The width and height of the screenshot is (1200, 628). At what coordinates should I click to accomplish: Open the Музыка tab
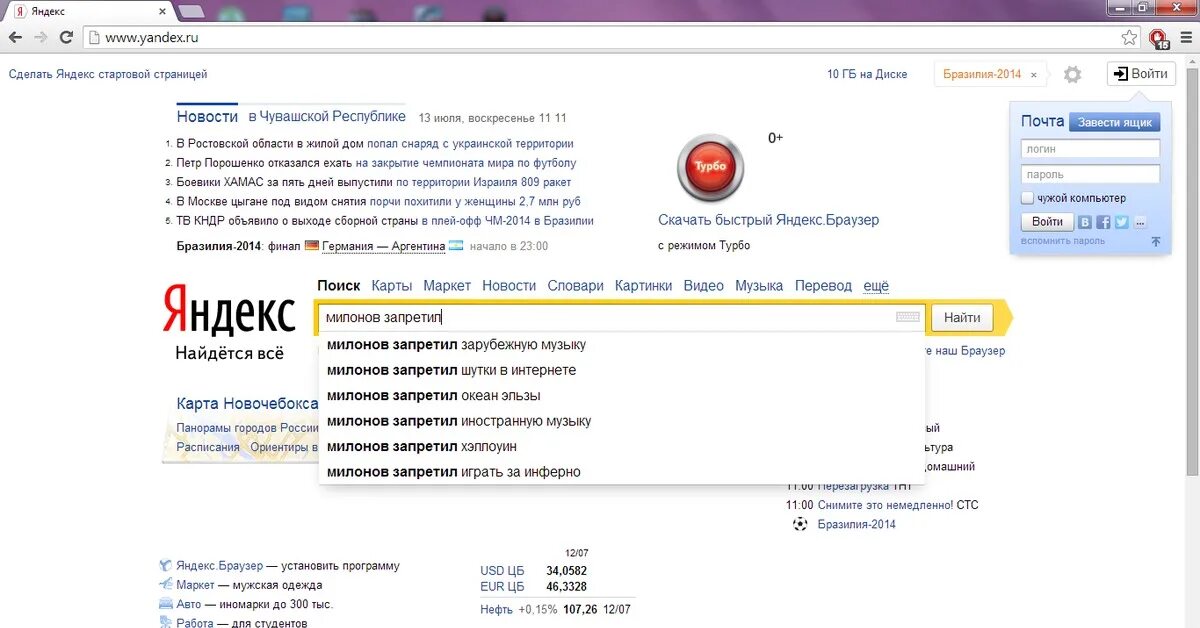759,286
